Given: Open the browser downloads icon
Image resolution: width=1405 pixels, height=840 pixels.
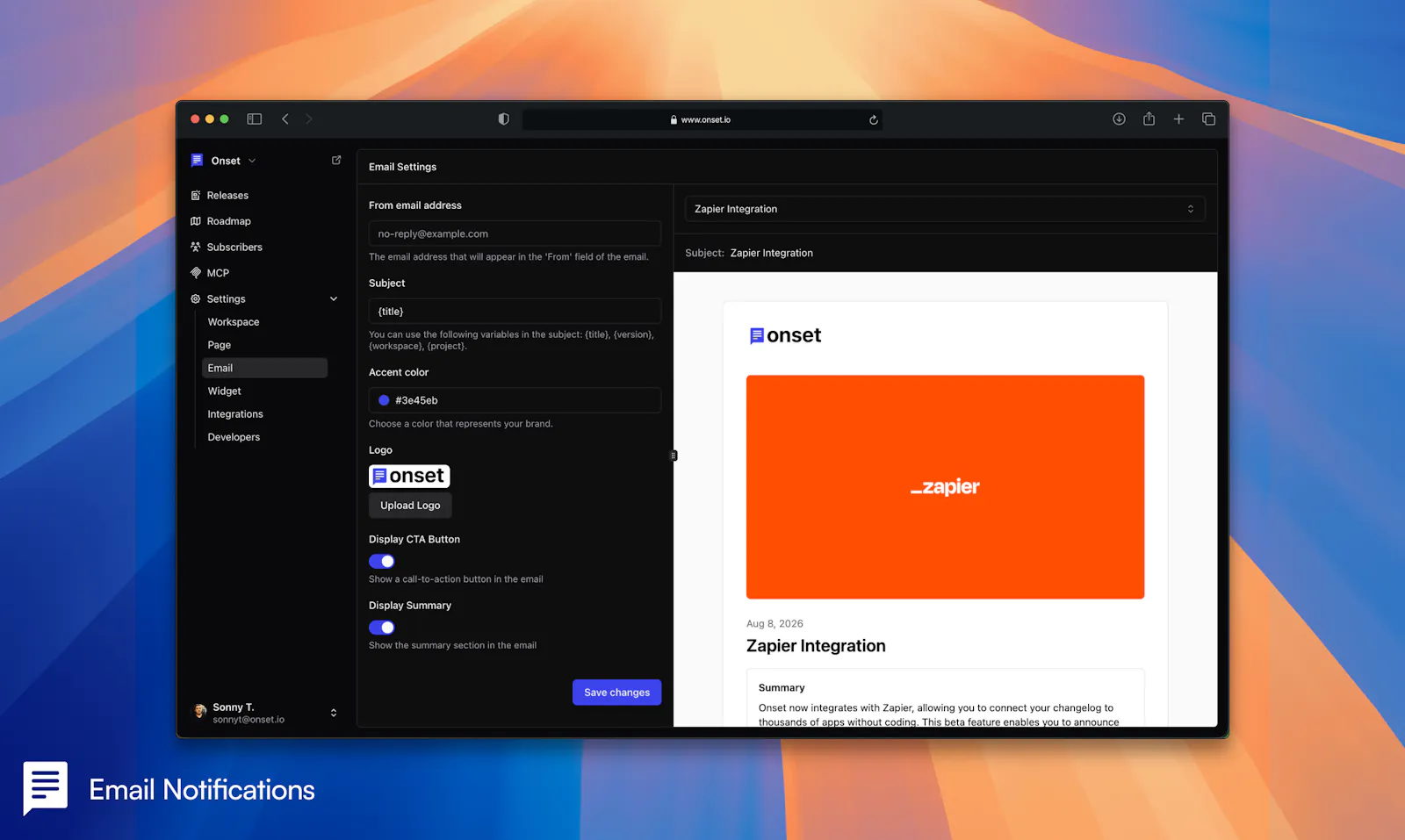Looking at the screenshot, I should [x=1119, y=119].
